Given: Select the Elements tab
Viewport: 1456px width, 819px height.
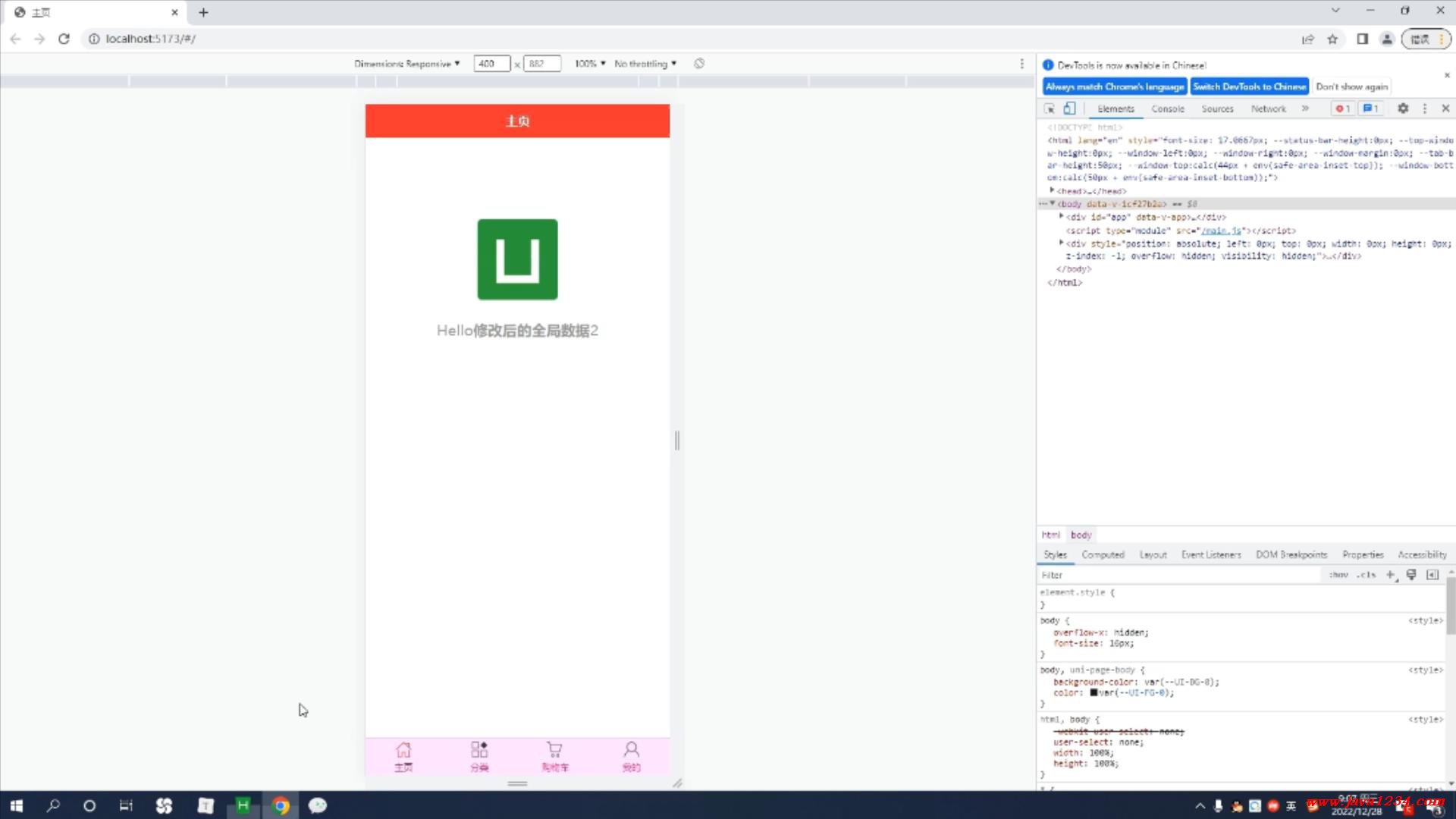Looking at the screenshot, I should pyautogui.click(x=1116, y=109).
